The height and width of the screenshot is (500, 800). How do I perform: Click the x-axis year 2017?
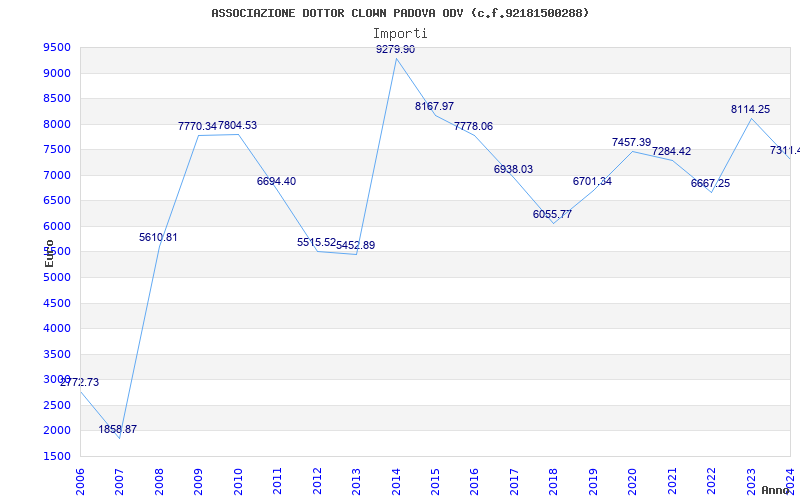click(514, 481)
